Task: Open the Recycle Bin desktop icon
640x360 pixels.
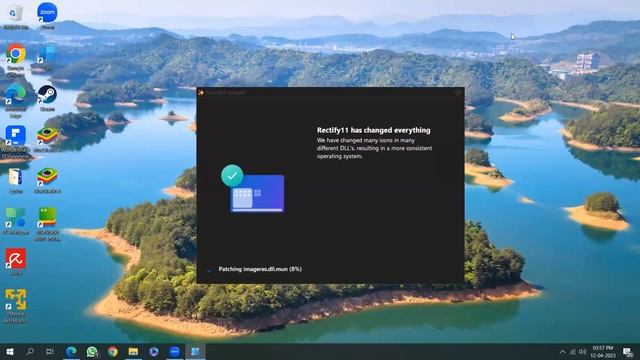Action: (x=16, y=16)
